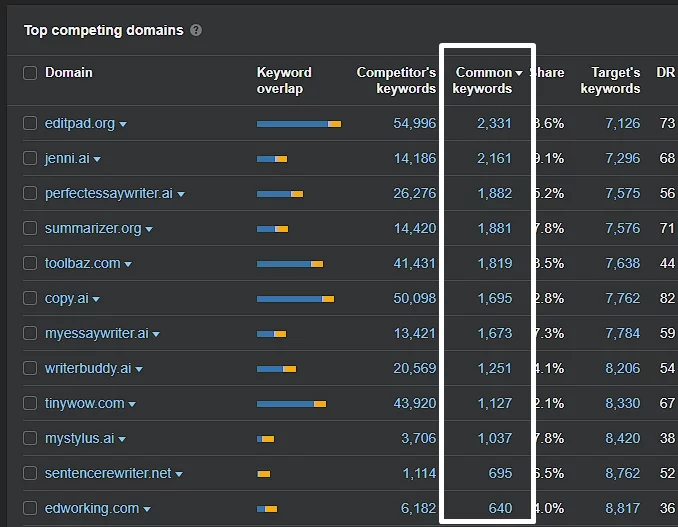
Task: Select the mystylus.ai checkbox
Action: pyautogui.click(x=30, y=438)
